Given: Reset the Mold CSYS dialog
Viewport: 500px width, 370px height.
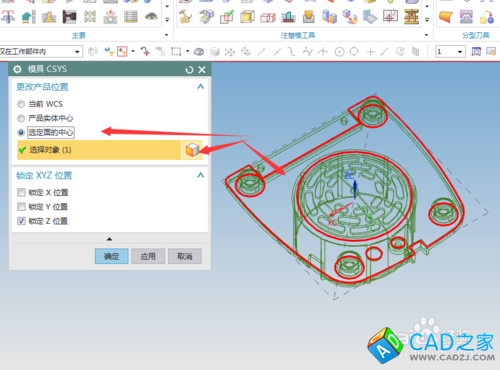Looking at the screenshot, I should coord(189,70).
